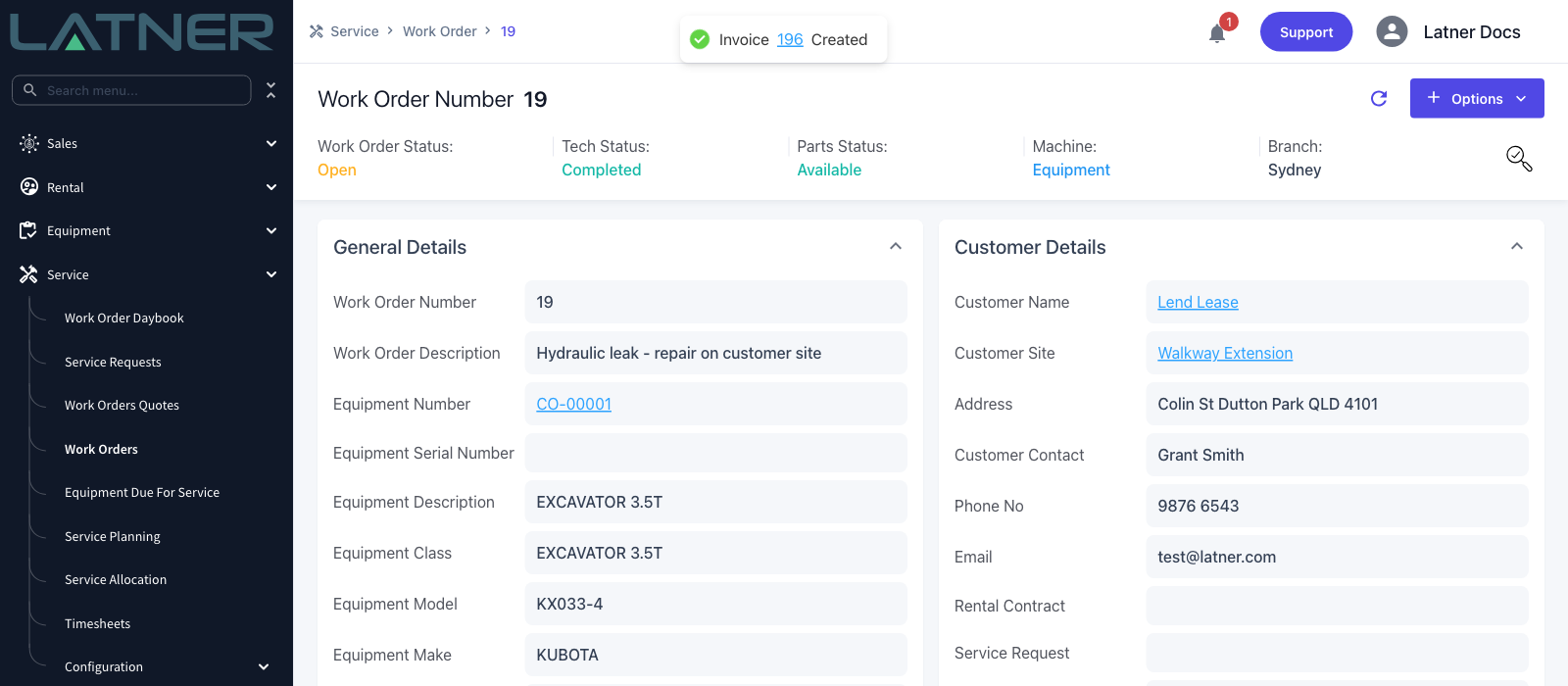Screen dimensions: 1568x686
Task: Click Service in the breadcrumb
Action: tap(355, 31)
